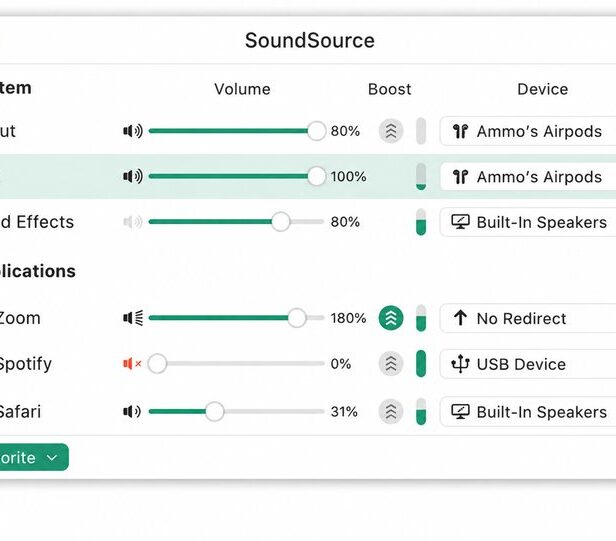The width and height of the screenshot is (616, 541).
Task: Open Spotify's USB Device dropdown
Action: click(x=528, y=364)
